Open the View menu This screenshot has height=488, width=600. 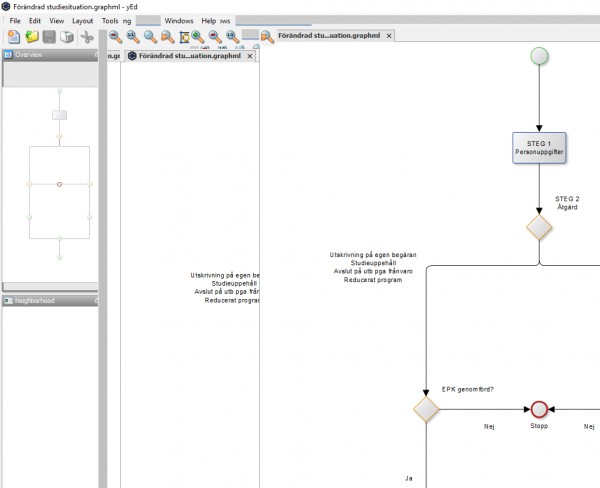point(57,21)
